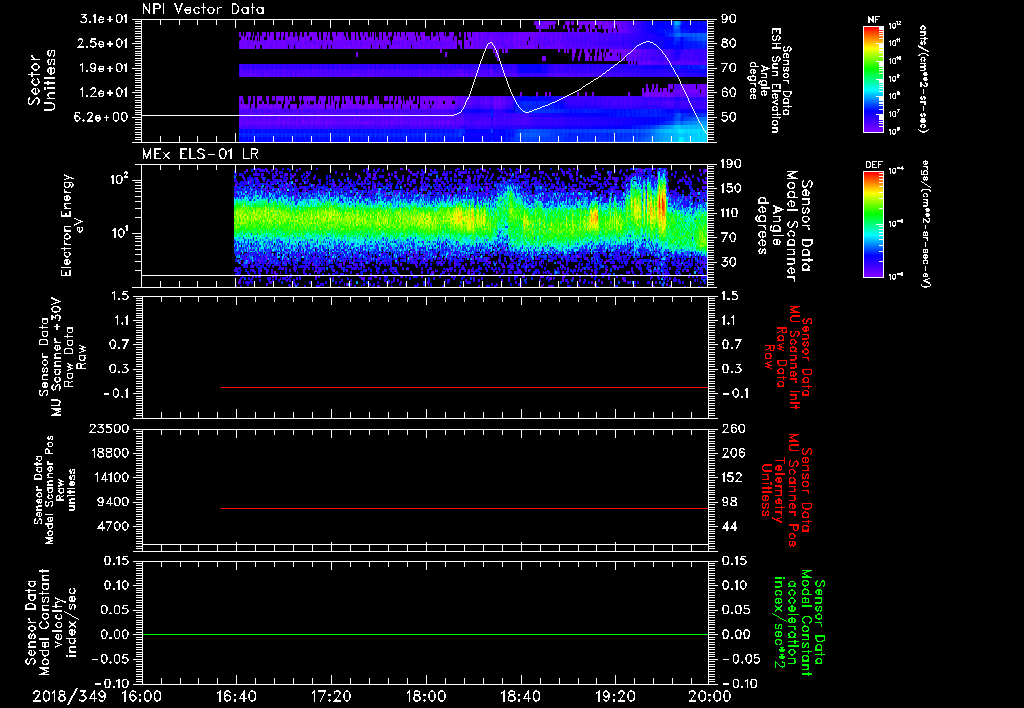
Task: Click the 206 telemetry tick label
Action: pos(732,453)
